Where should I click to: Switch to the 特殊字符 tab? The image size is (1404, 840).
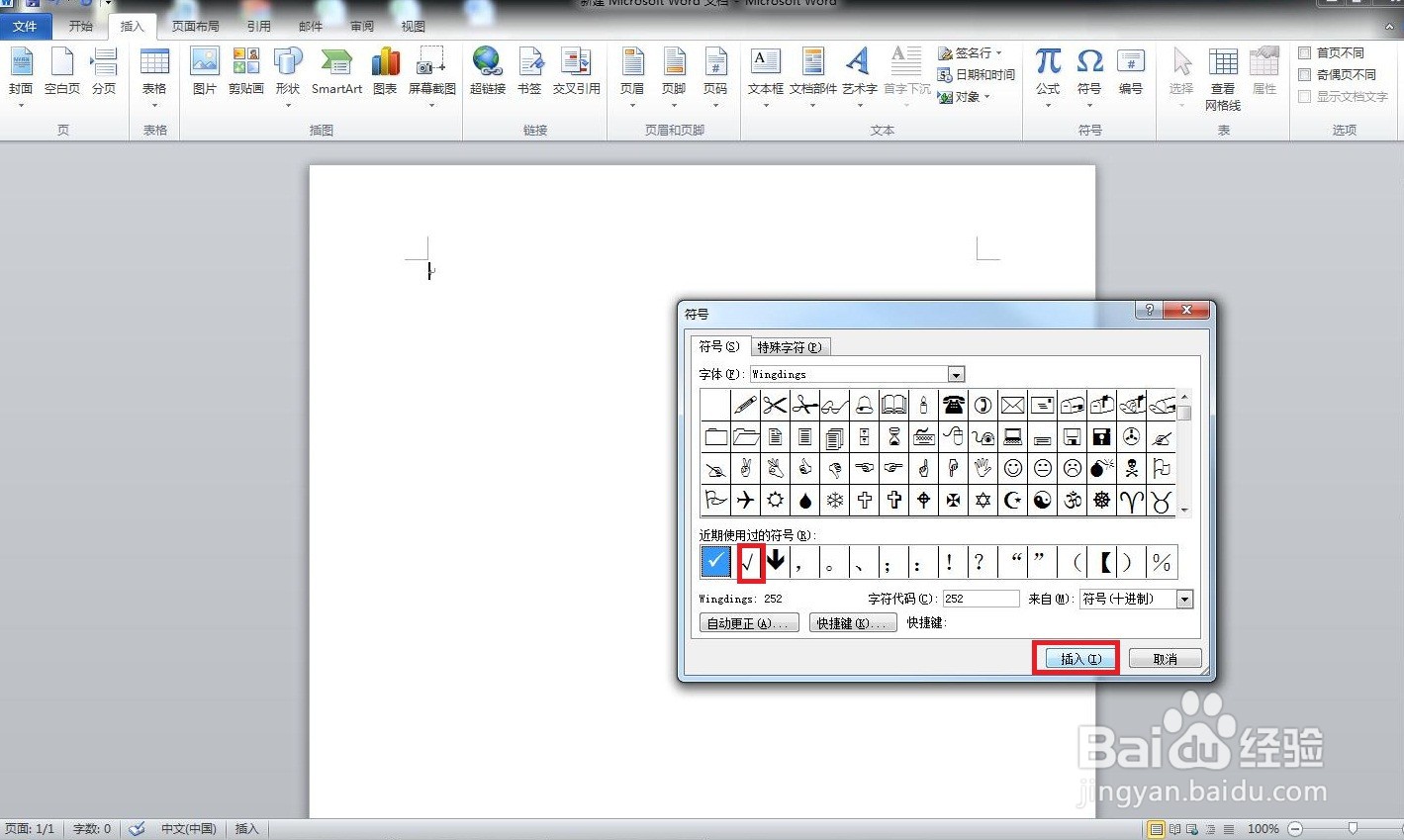coord(790,346)
